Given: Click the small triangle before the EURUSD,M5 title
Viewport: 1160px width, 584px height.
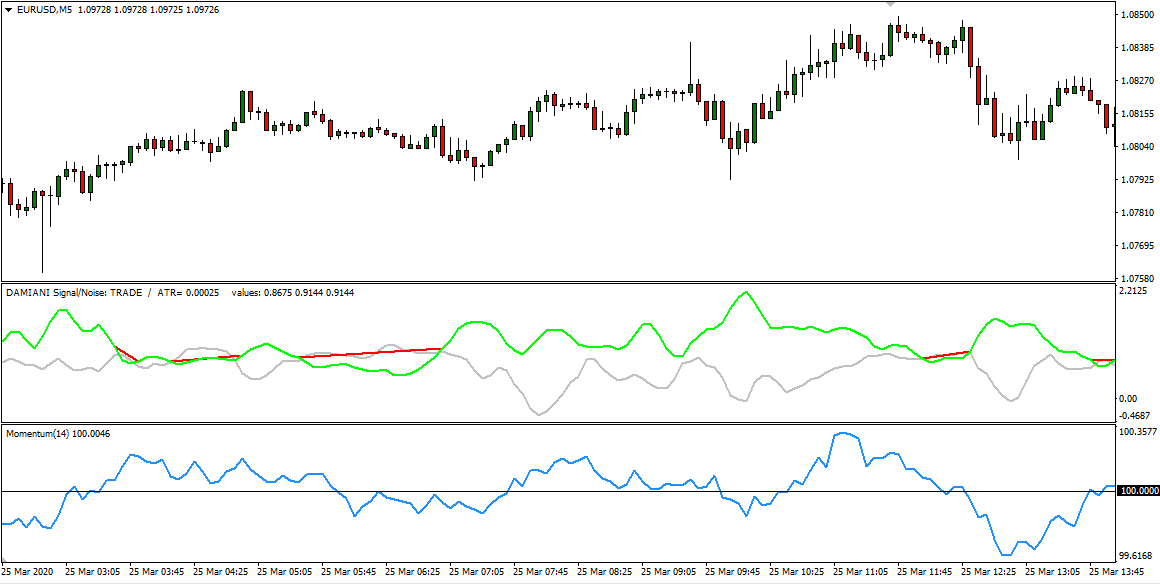Looking at the screenshot, I should click(7, 9).
